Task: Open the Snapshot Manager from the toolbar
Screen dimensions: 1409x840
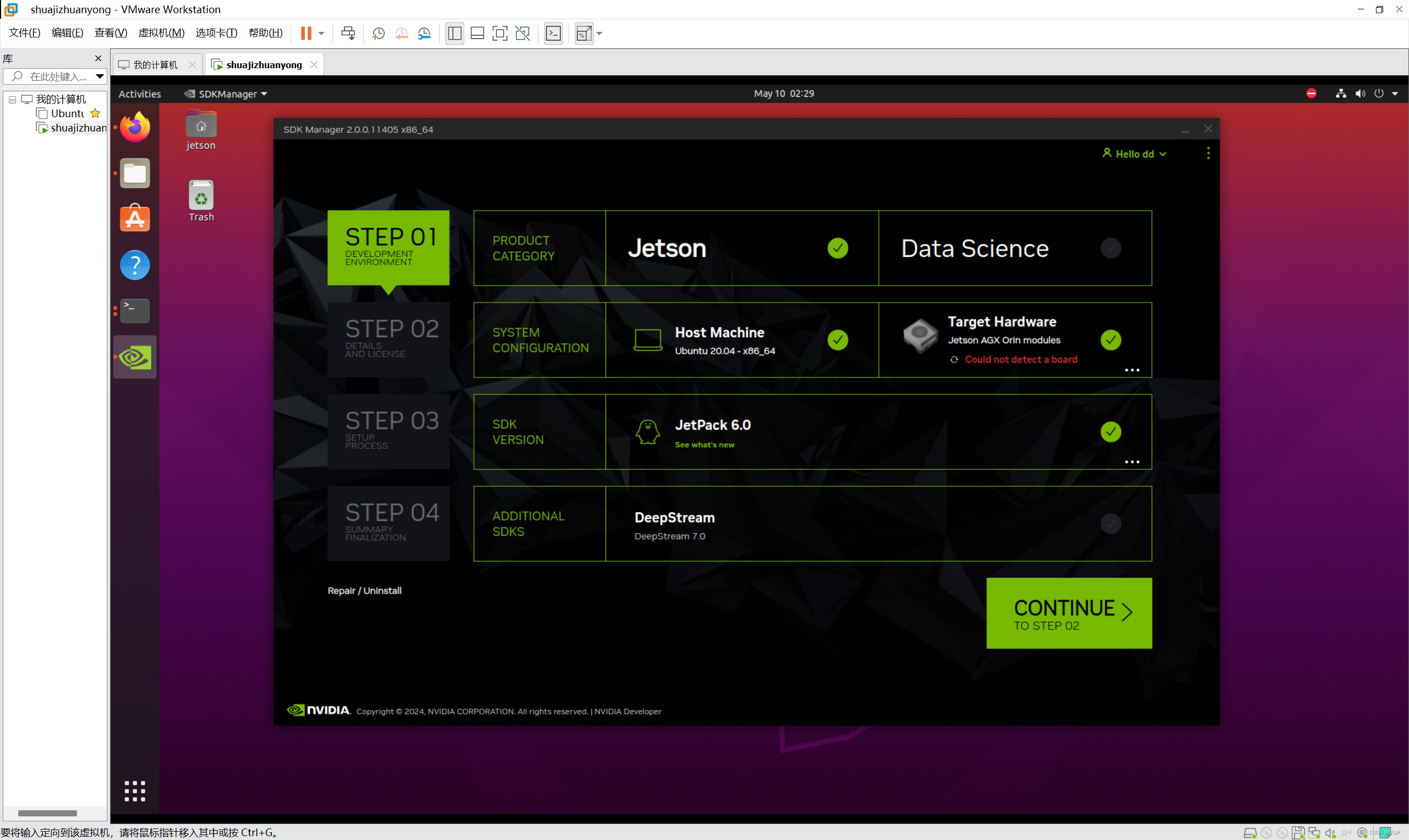Action: pos(424,33)
